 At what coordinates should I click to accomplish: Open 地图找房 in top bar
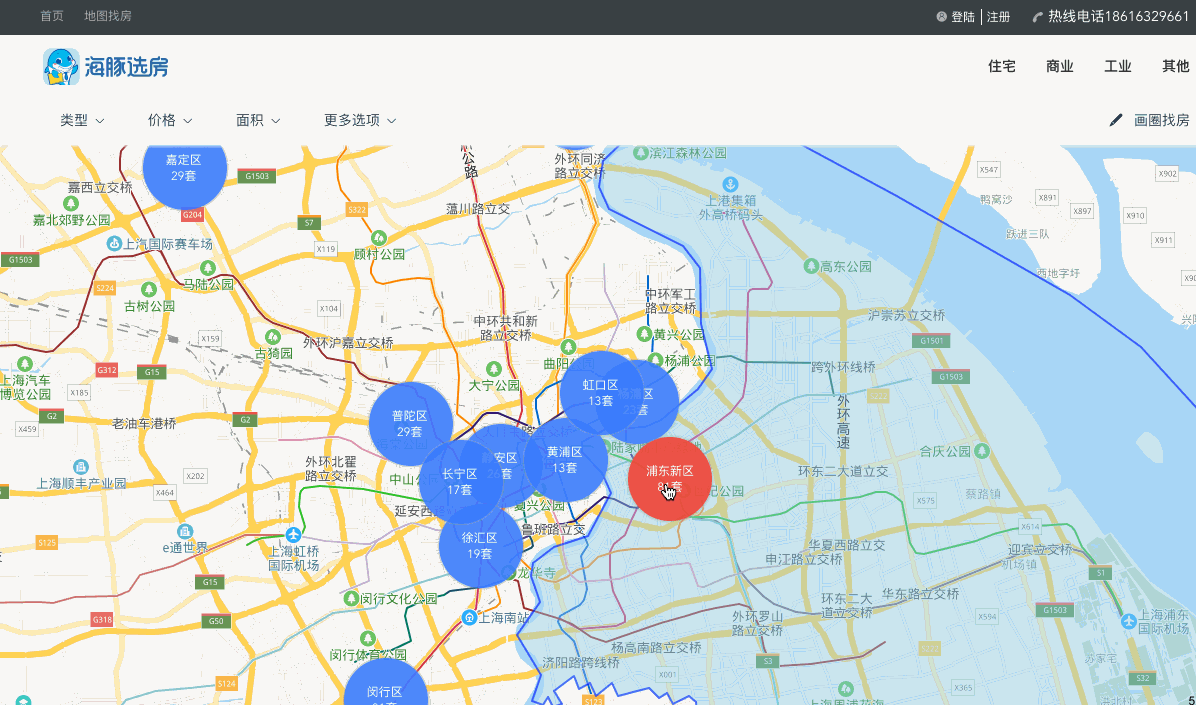[x=108, y=16]
